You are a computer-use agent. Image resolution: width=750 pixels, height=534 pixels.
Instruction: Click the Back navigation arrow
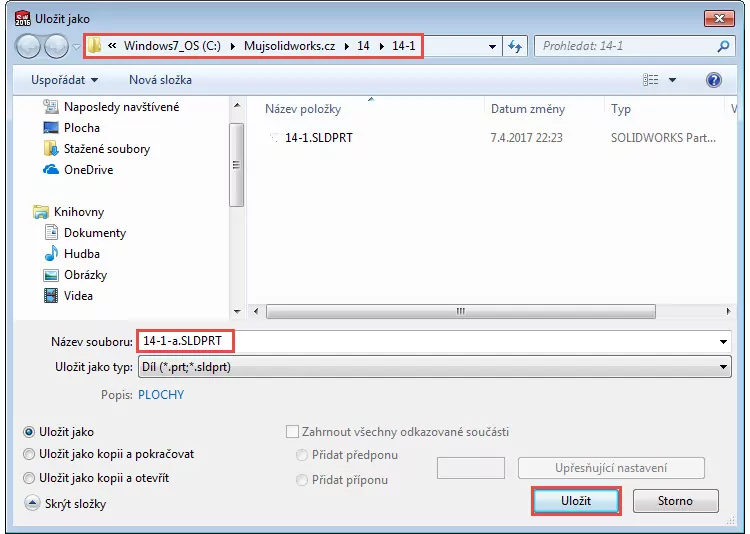tap(28, 46)
